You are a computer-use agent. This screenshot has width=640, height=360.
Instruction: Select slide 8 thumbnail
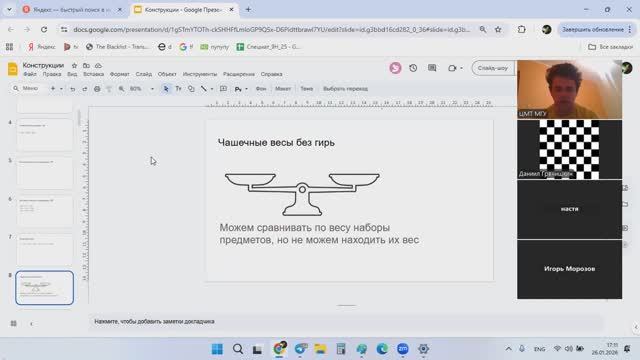[44, 288]
